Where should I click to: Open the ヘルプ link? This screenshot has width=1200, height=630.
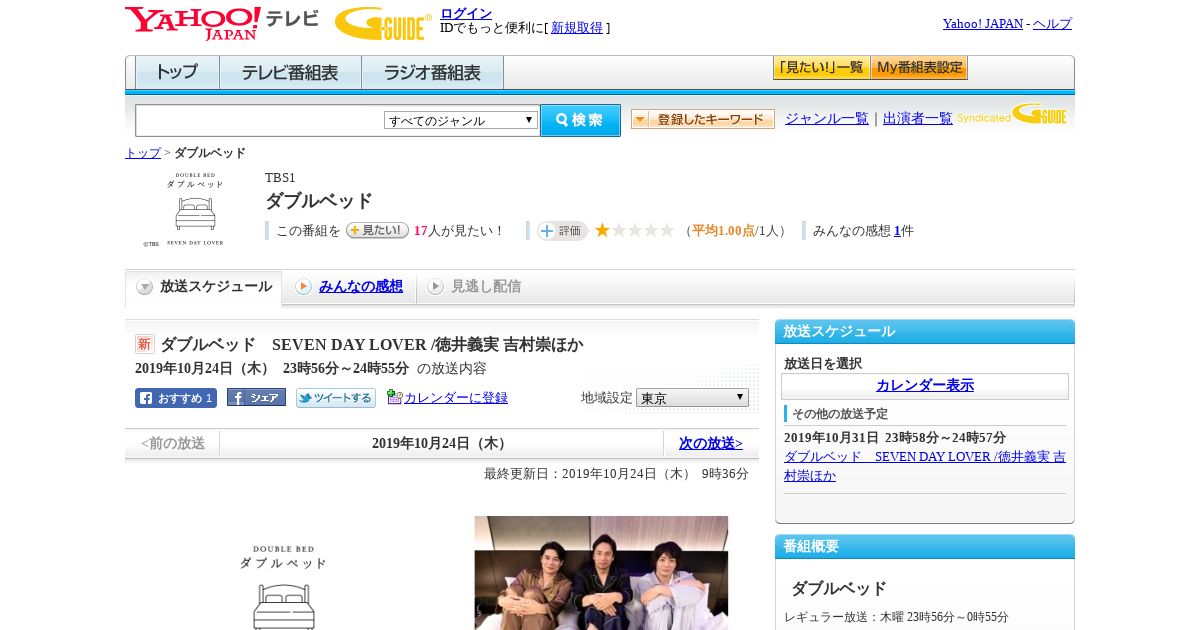coord(1052,23)
